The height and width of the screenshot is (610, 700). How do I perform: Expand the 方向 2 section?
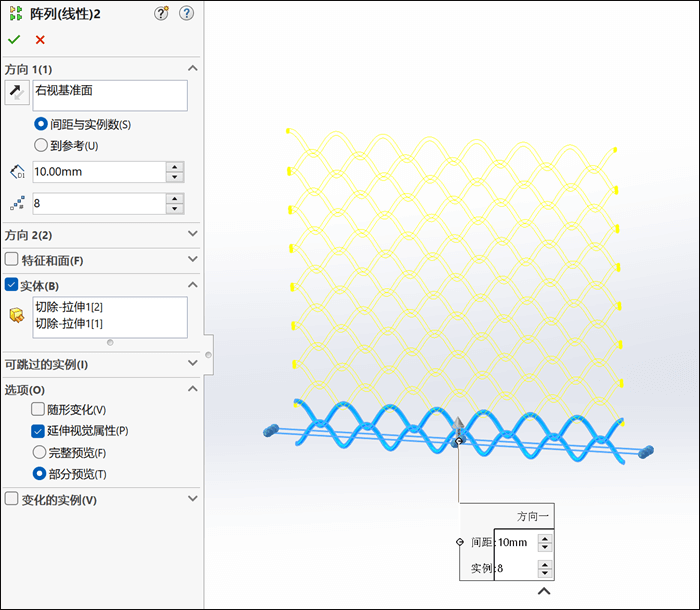[x=192, y=234]
